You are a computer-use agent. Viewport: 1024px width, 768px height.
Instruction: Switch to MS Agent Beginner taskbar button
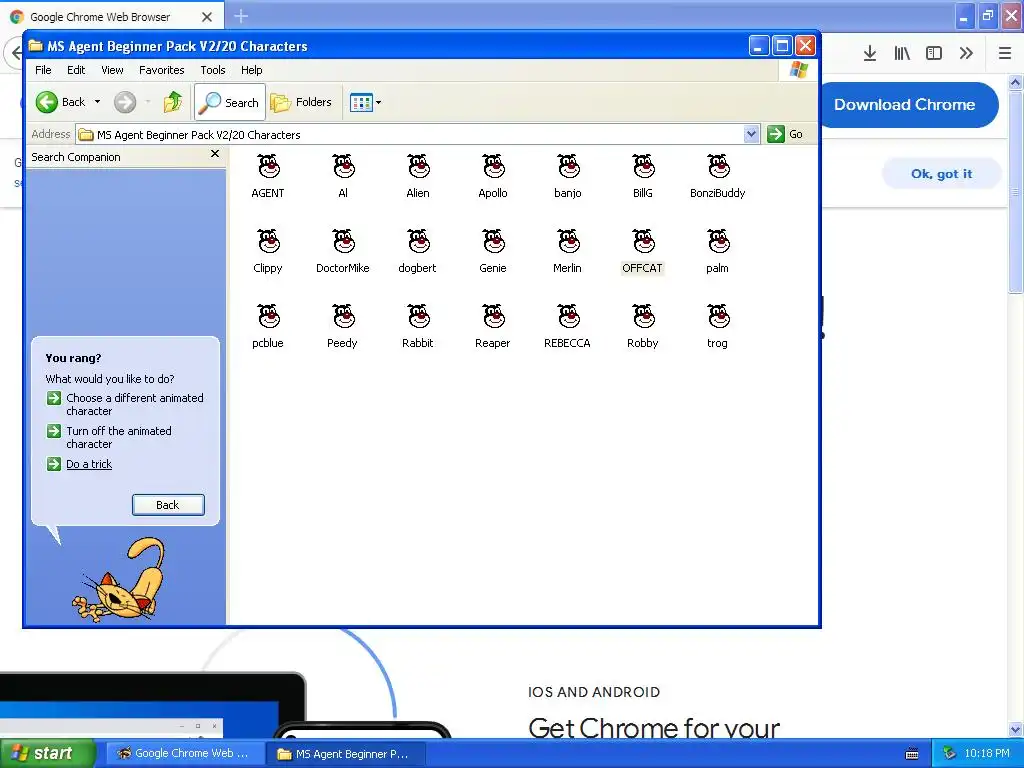(346, 754)
